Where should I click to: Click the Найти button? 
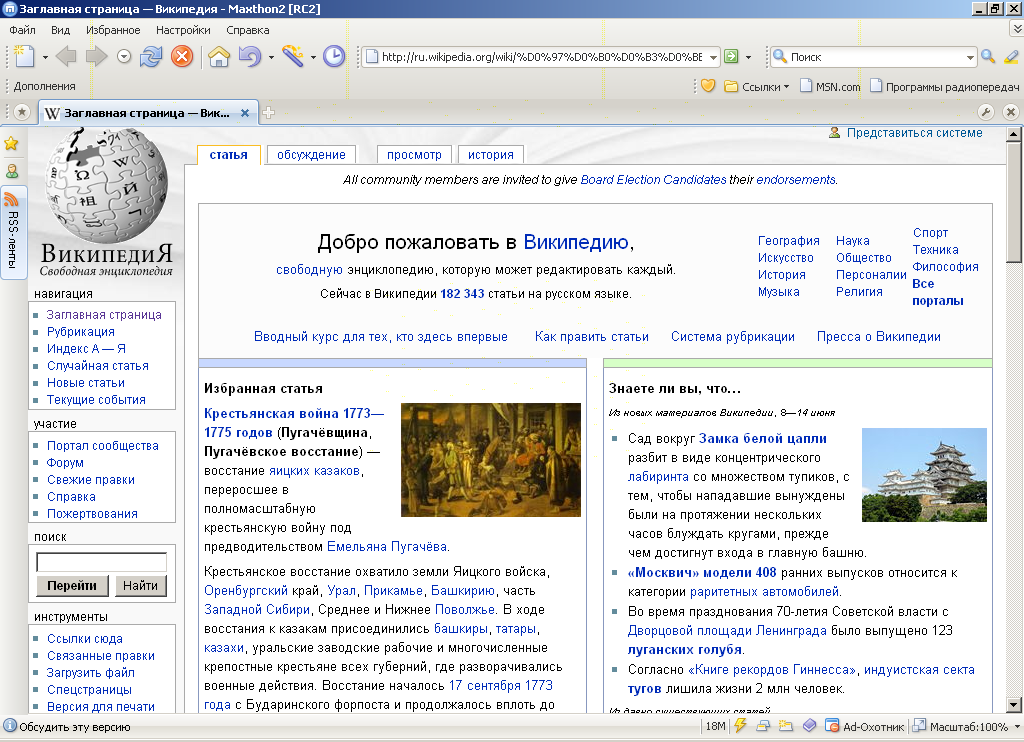140,585
